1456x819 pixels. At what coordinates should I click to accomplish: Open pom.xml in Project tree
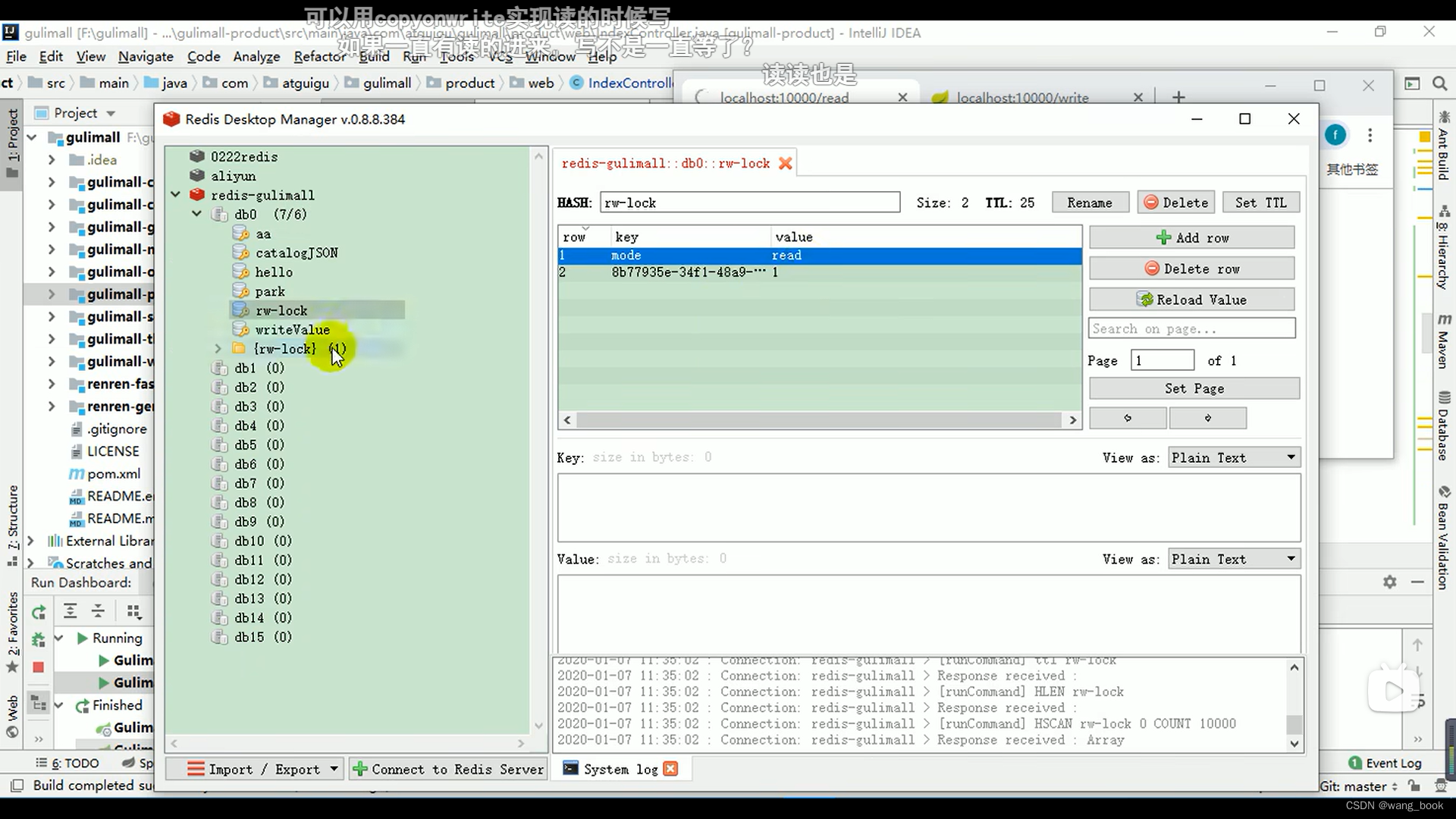click(x=113, y=474)
